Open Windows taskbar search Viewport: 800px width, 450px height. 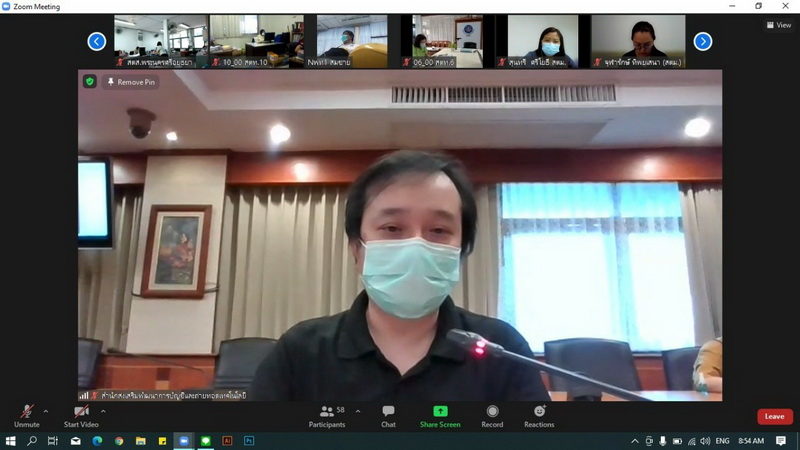32,441
